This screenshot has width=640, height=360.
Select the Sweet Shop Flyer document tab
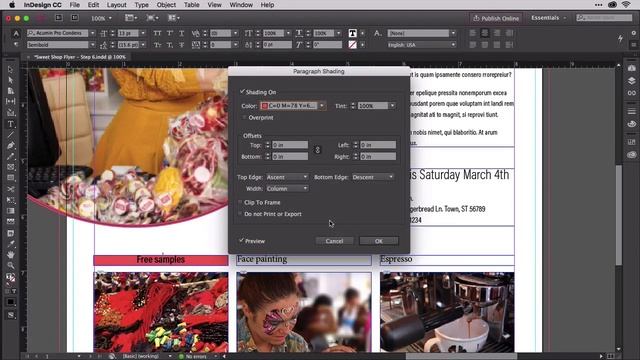pyautogui.click(x=80, y=57)
